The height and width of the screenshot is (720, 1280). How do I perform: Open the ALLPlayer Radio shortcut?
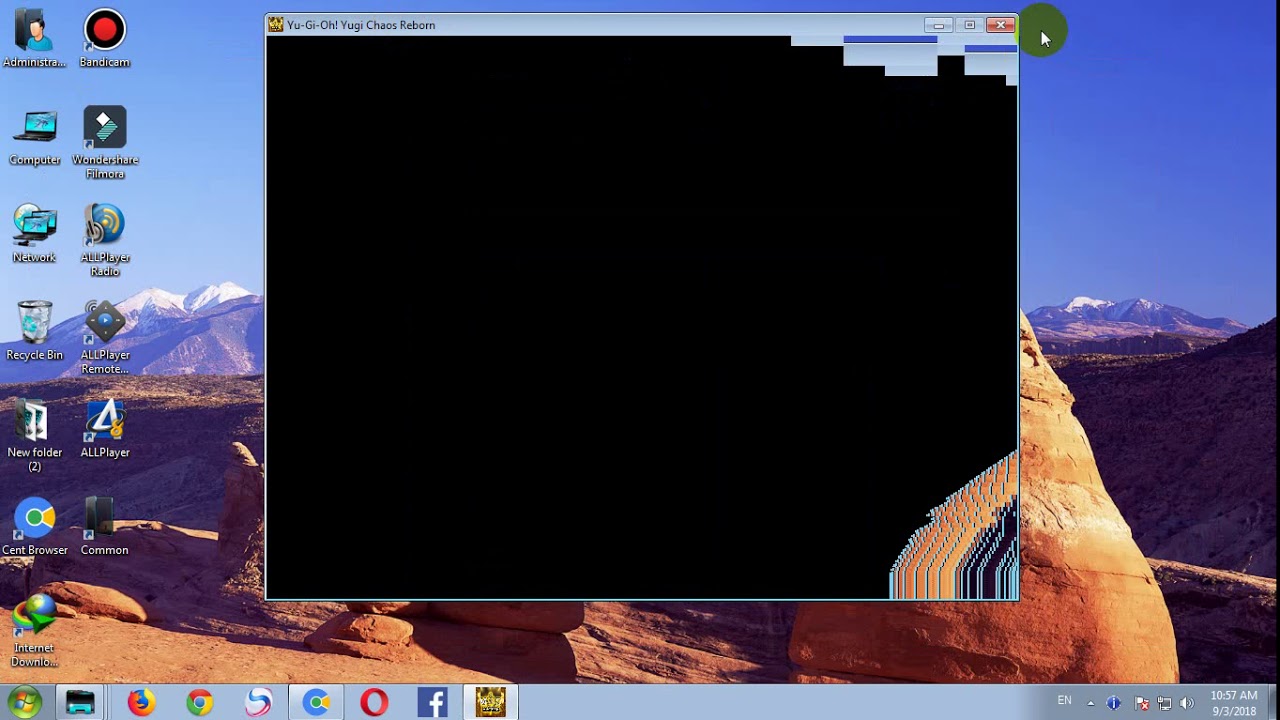coord(105,241)
